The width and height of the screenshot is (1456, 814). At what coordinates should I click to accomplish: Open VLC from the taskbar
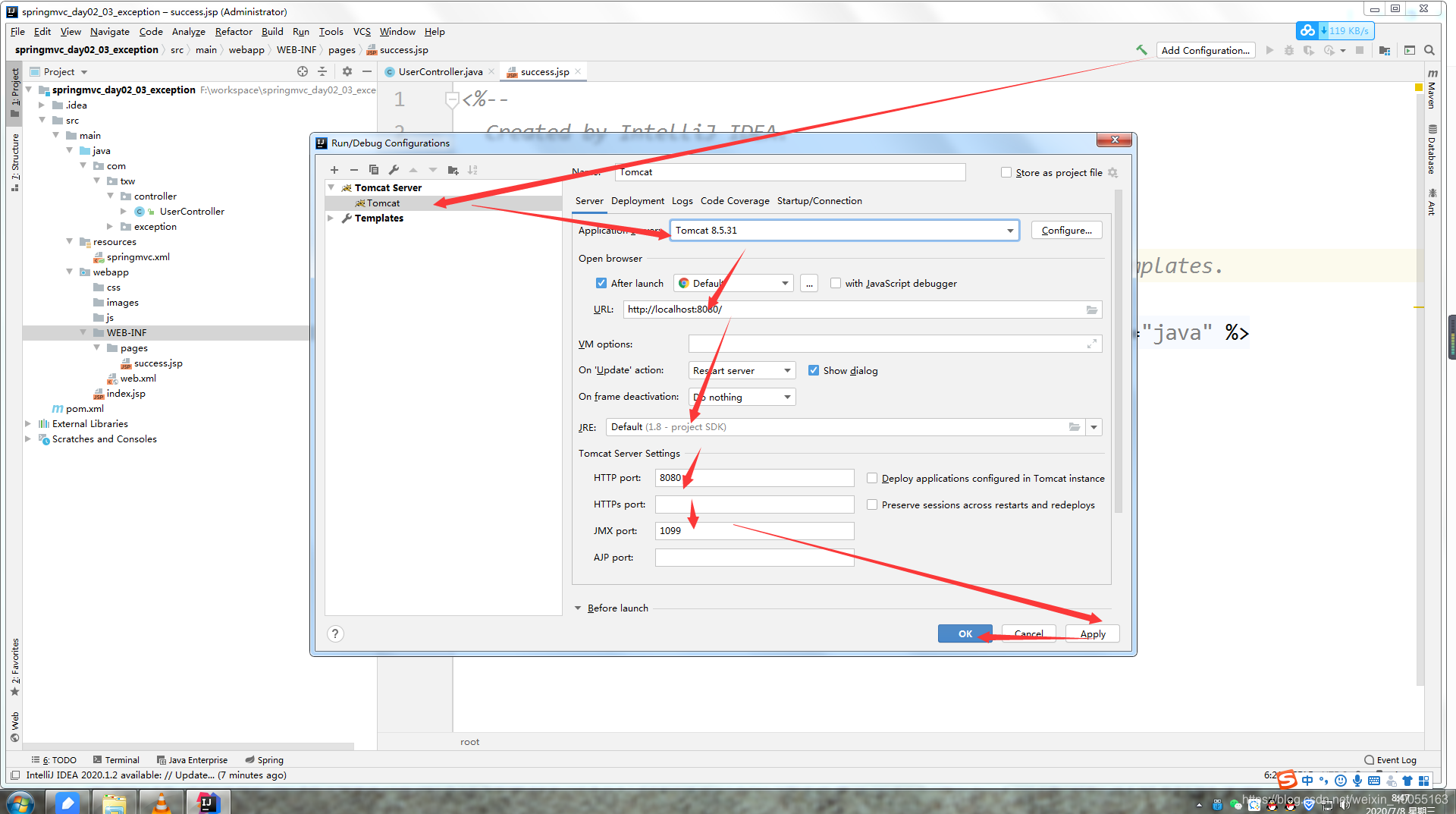pos(162,803)
